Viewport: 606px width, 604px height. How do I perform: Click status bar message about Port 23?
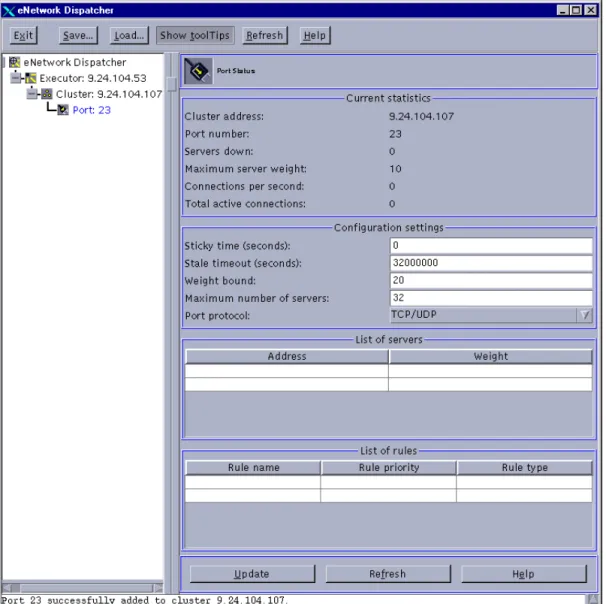(x=144, y=600)
